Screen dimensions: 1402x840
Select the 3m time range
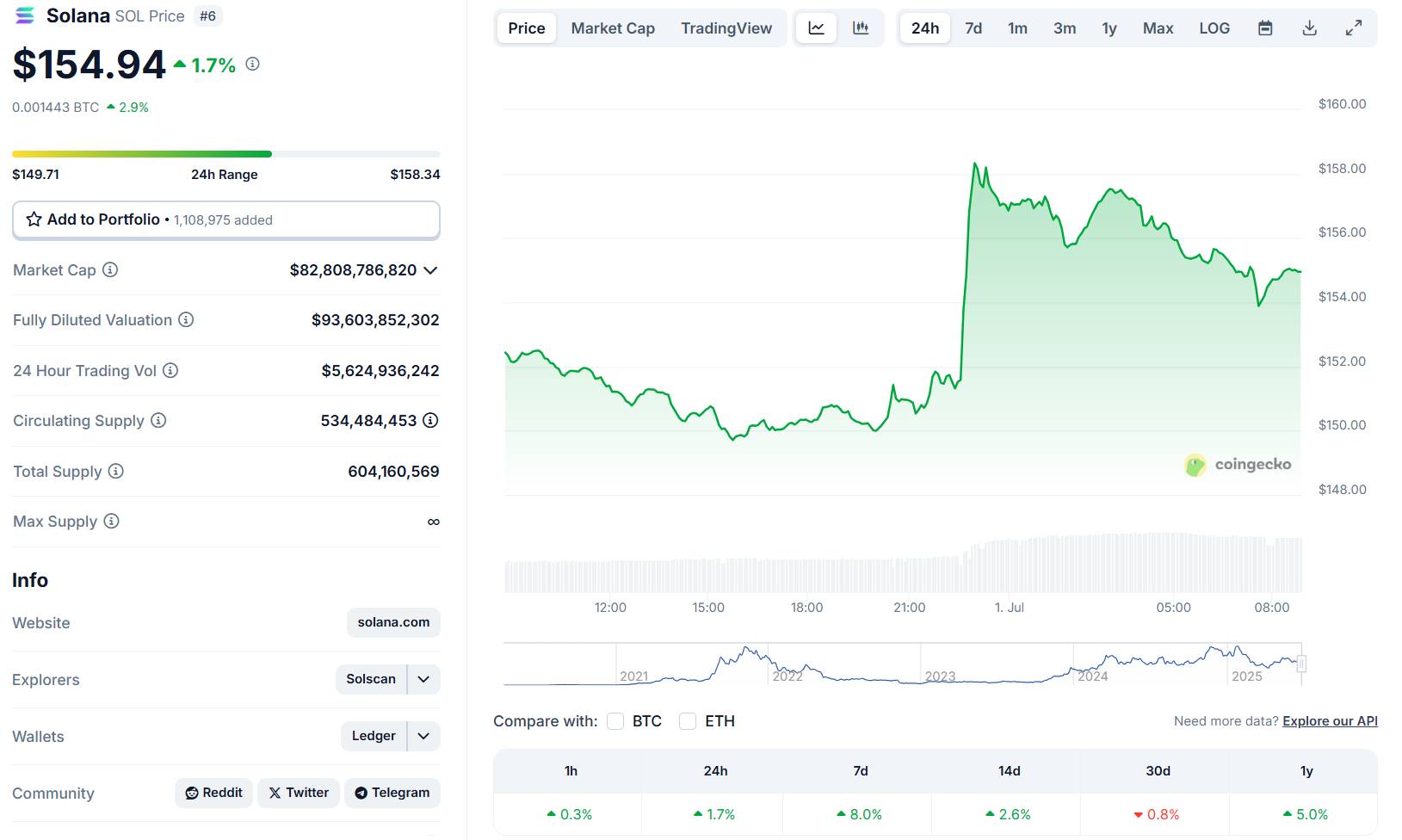(1065, 28)
